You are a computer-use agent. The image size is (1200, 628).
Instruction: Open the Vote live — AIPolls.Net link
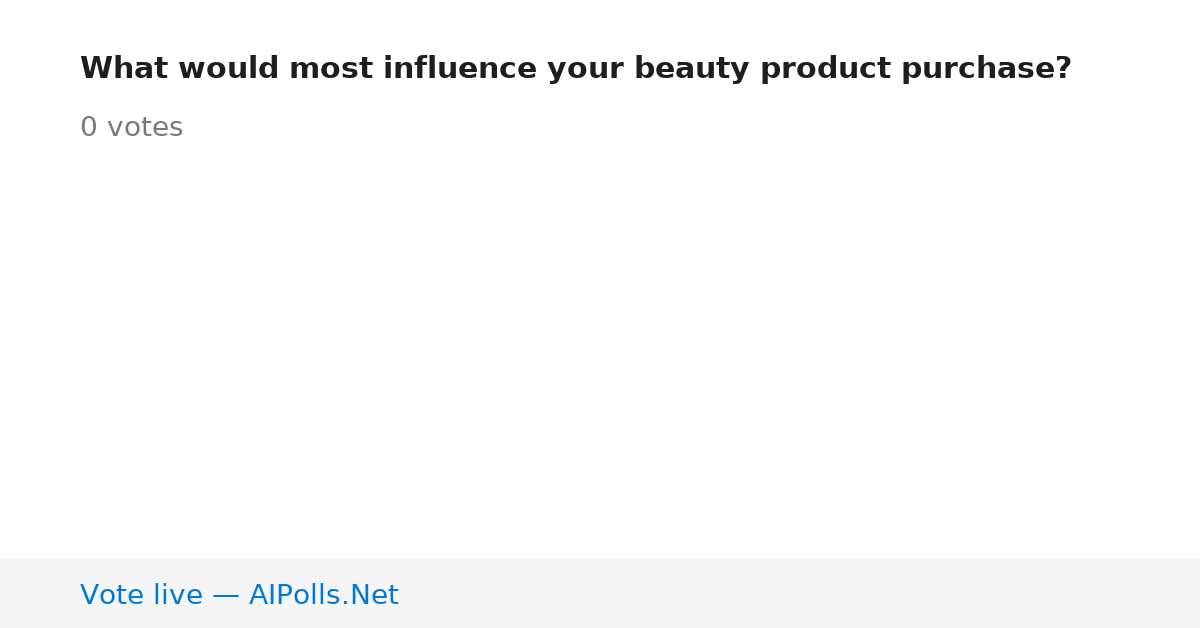click(x=239, y=595)
